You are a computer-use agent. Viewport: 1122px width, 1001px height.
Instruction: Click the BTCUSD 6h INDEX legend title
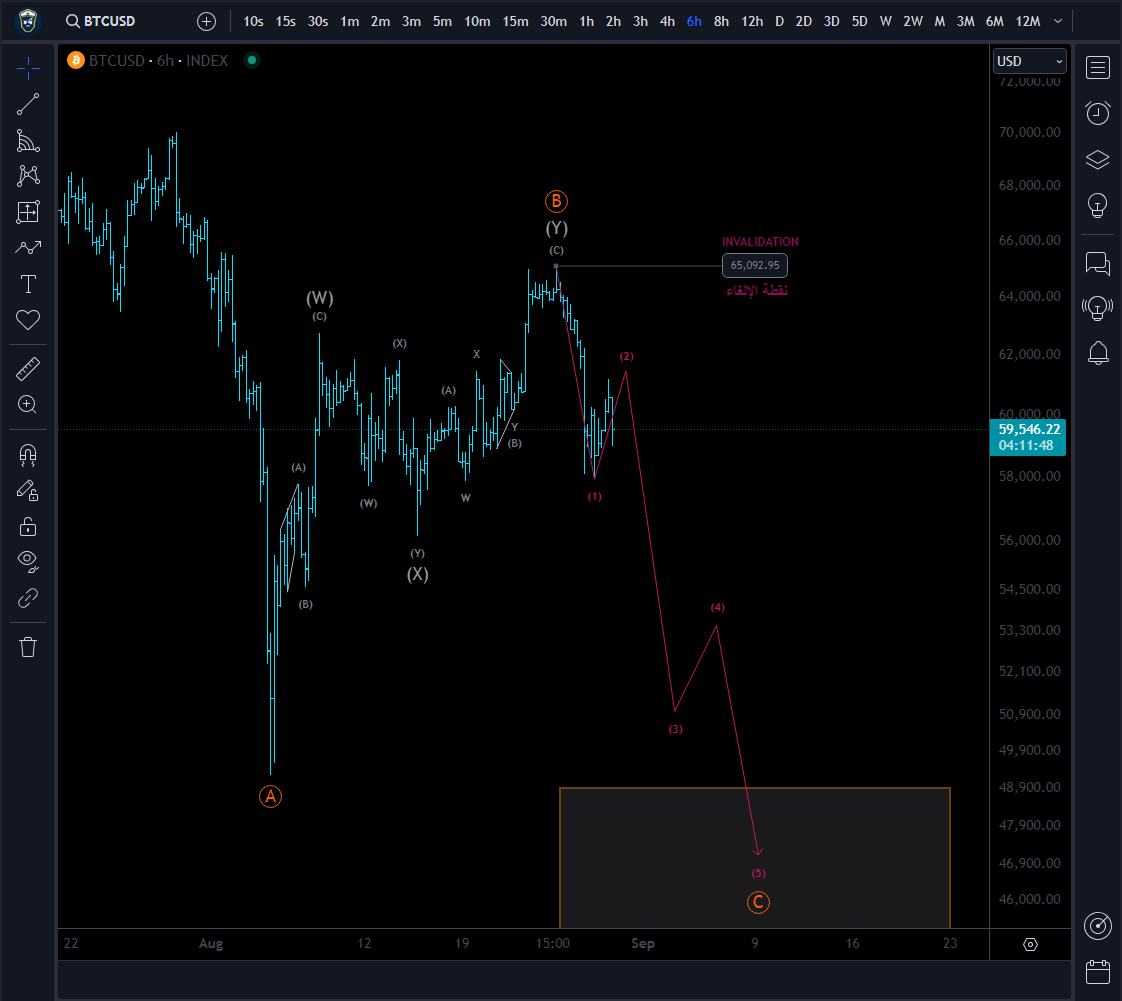tap(158, 61)
